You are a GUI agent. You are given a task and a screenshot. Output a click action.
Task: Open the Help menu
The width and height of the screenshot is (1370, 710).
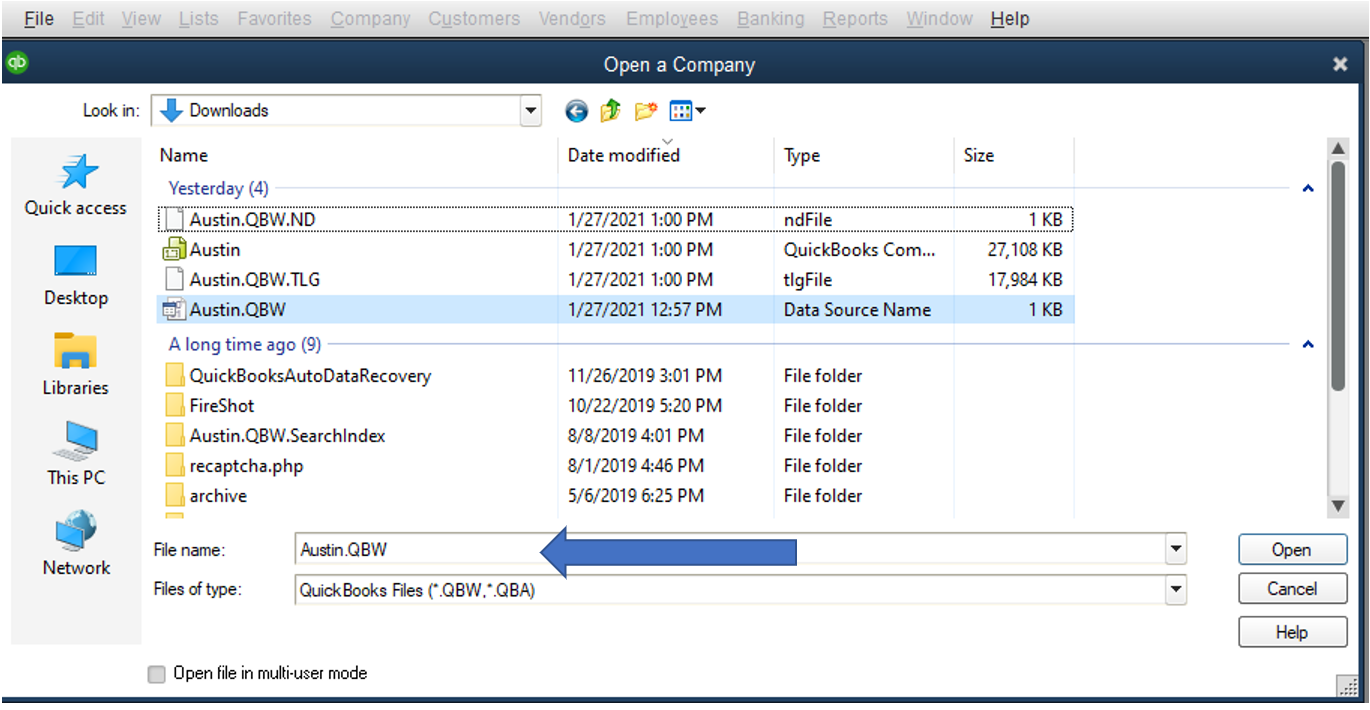1010,19
